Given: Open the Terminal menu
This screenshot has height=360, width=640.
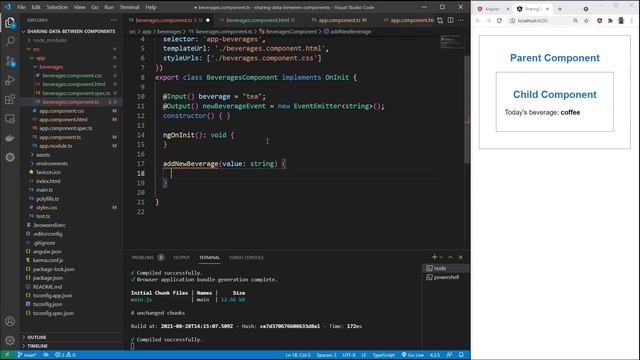Looking at the screenshot, I should point(129,7).
